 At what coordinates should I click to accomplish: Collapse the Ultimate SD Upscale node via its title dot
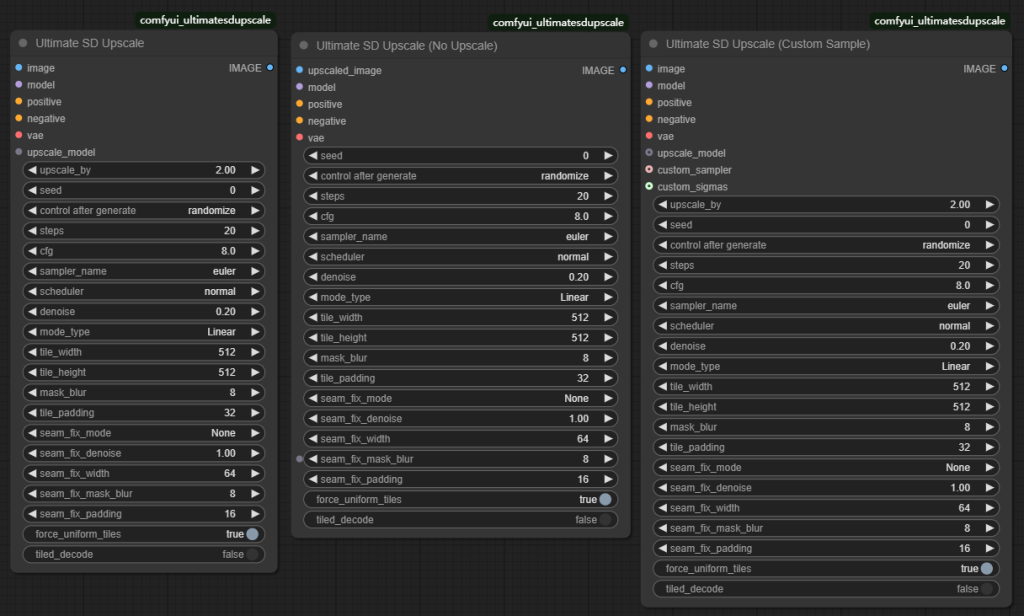pos(23,43)
